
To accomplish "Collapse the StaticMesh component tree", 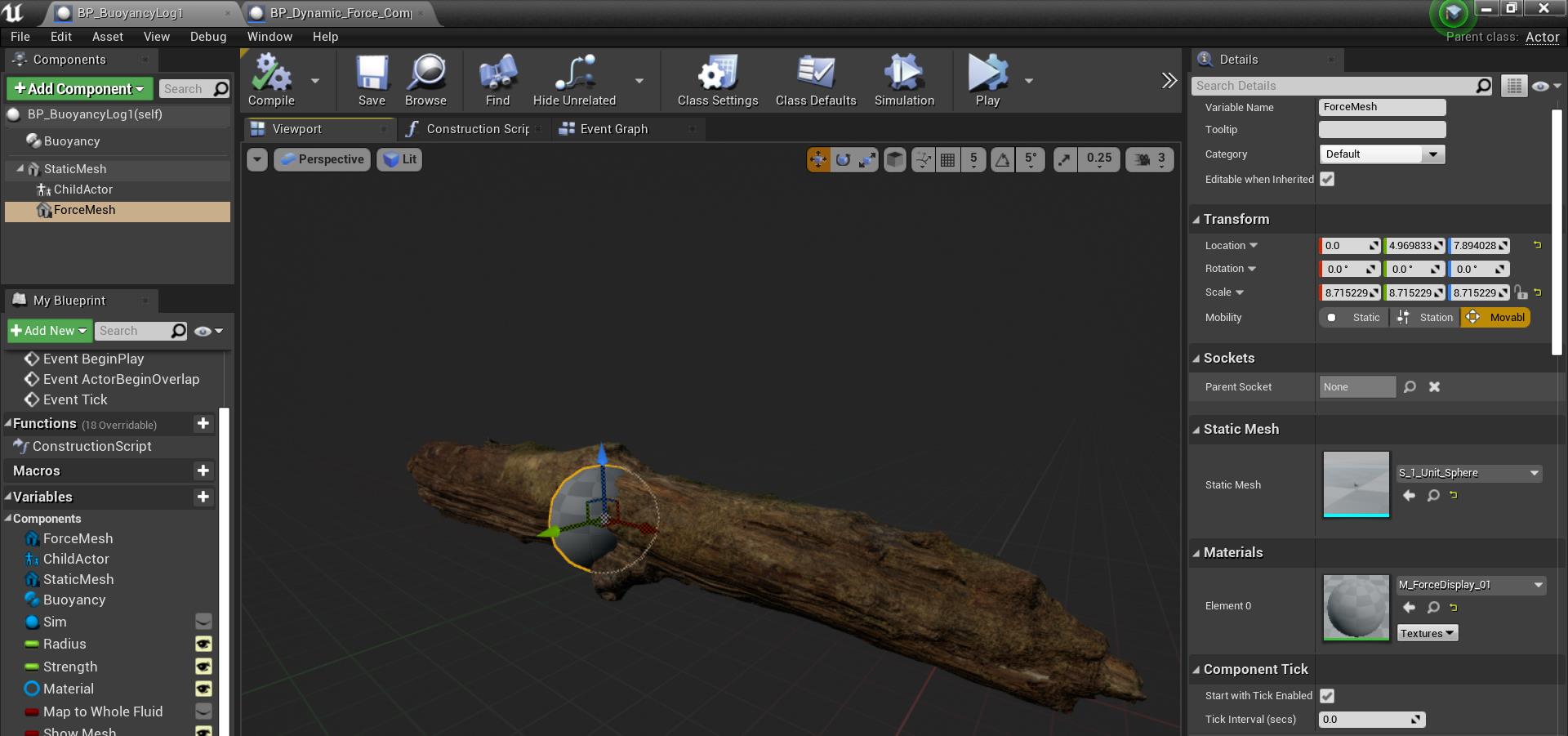I will (20, 169).
